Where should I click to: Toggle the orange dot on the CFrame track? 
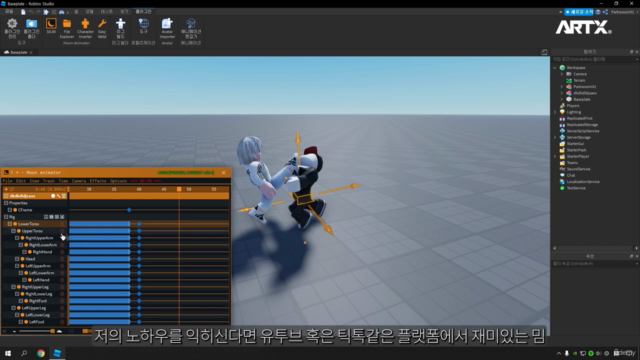(x=15, y=210)
